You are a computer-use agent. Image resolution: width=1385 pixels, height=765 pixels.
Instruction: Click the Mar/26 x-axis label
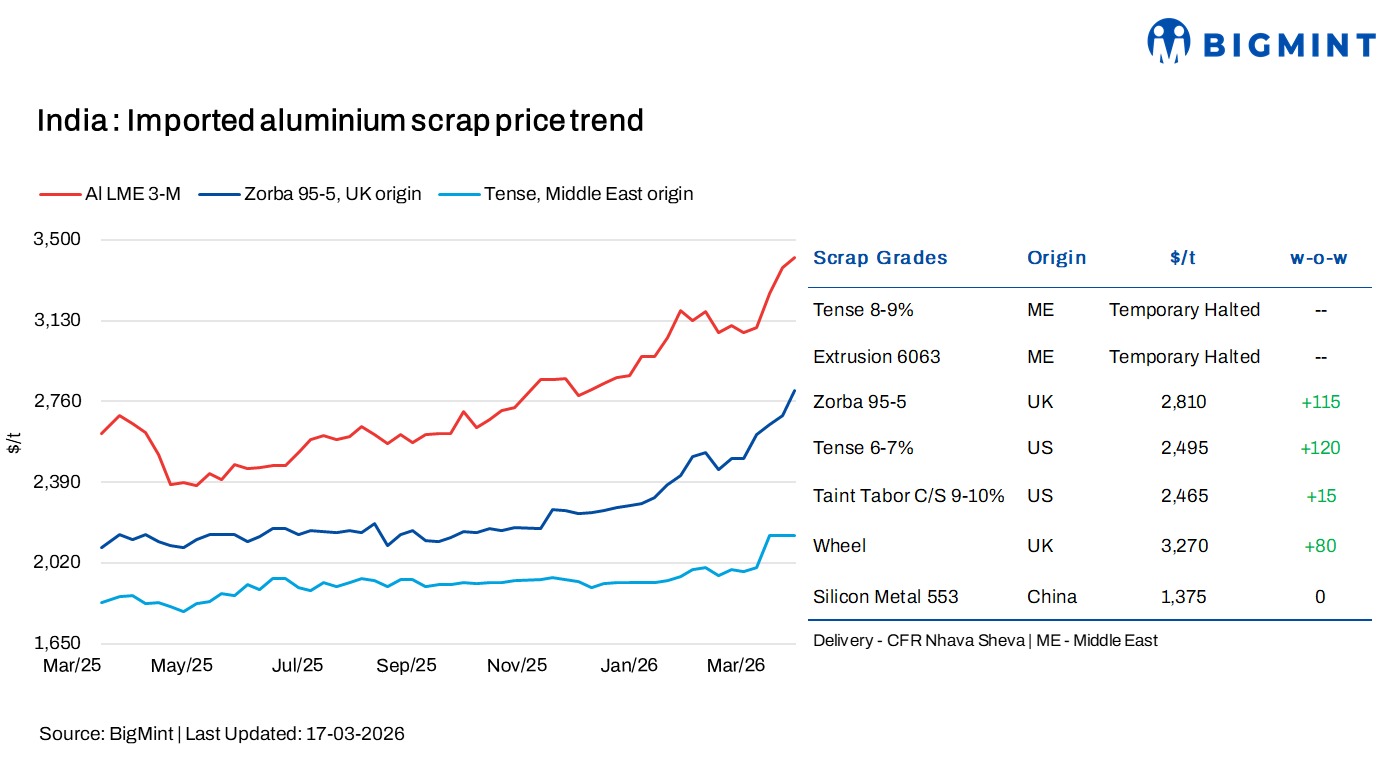coord(736,665)
